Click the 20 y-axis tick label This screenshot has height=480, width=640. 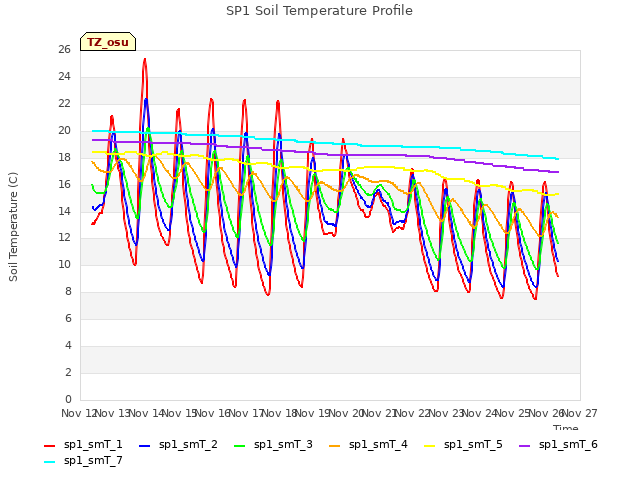[64, 131]
